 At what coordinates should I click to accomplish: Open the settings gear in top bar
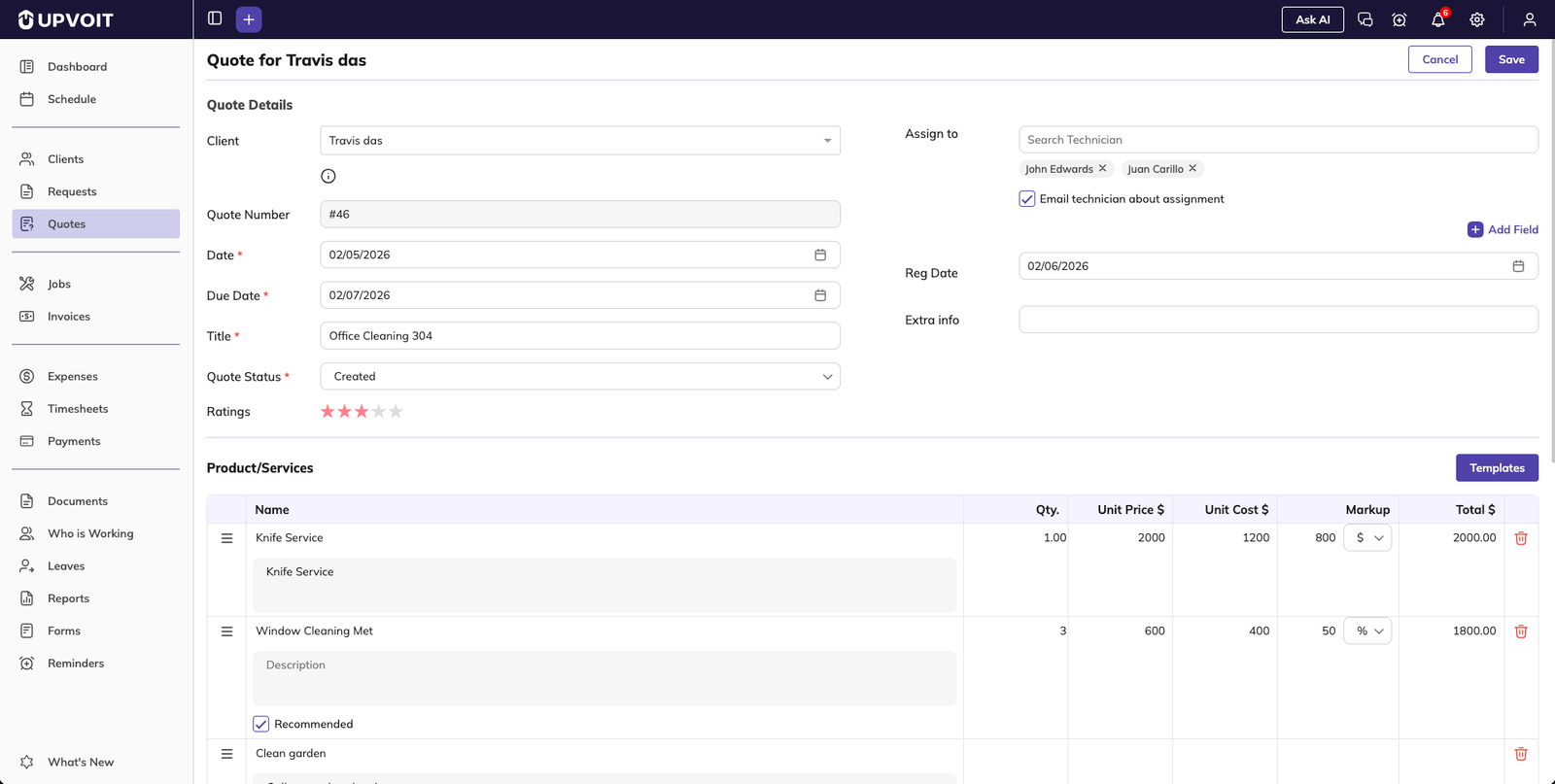[1476, 19]
